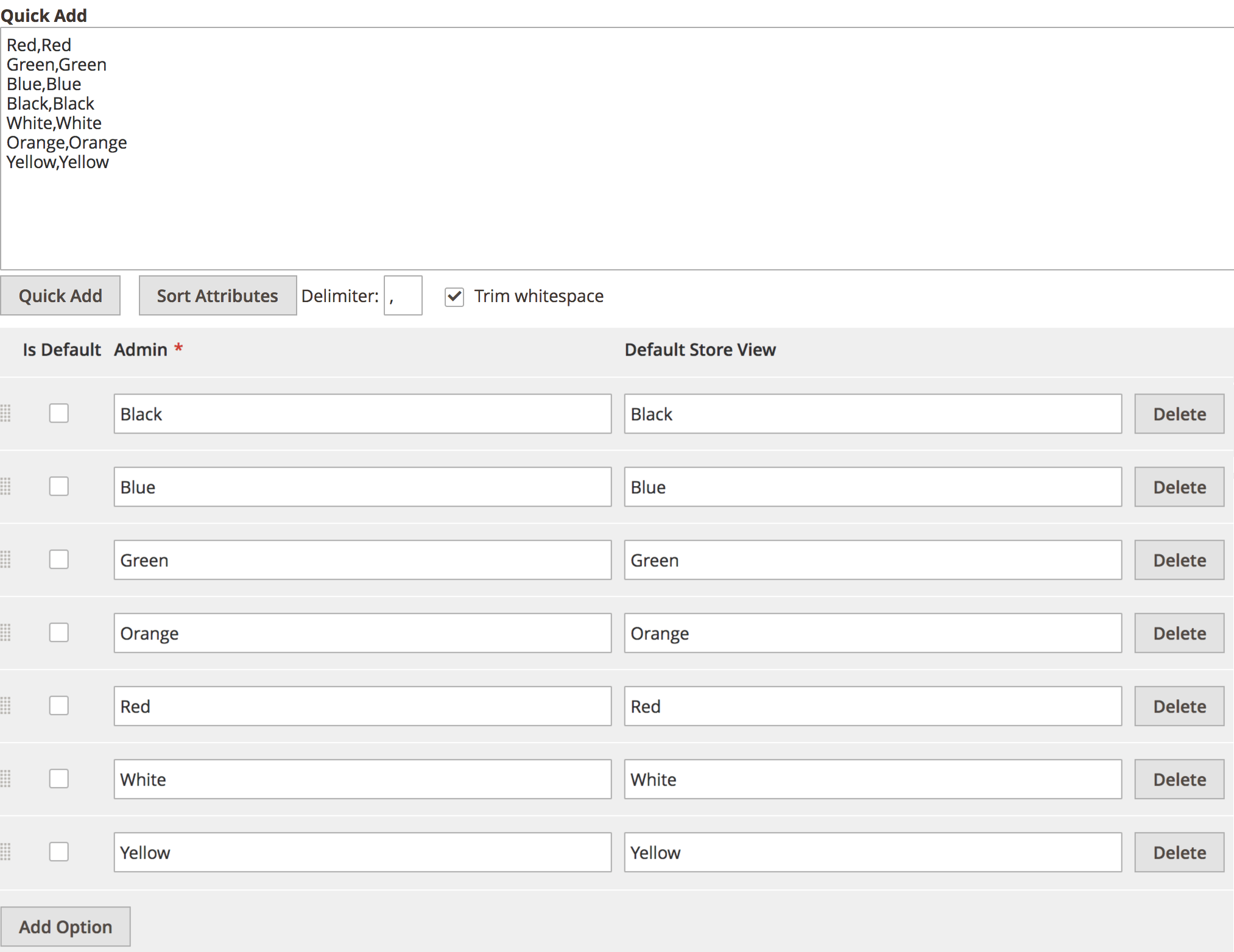Edit Admin field containing Green

(362, 560)
